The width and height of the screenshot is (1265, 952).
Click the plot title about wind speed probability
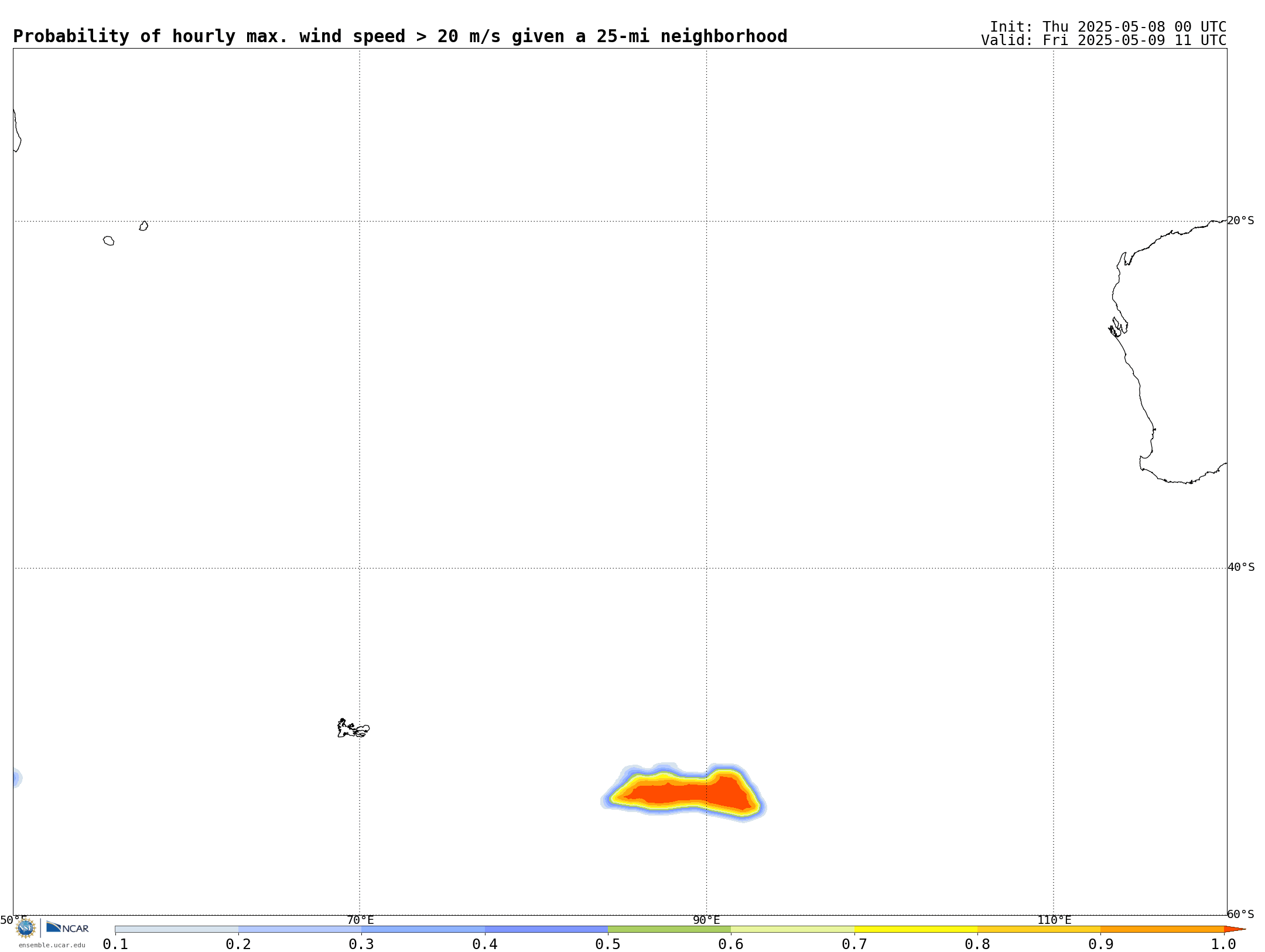(x=400, y=36)
